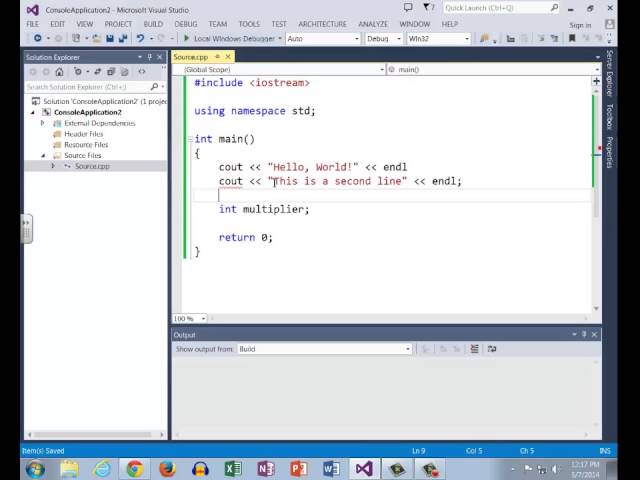Open Chrome from the taskbar
The width and height of the screenshot is (640, 480).
(x=135, y=469)
